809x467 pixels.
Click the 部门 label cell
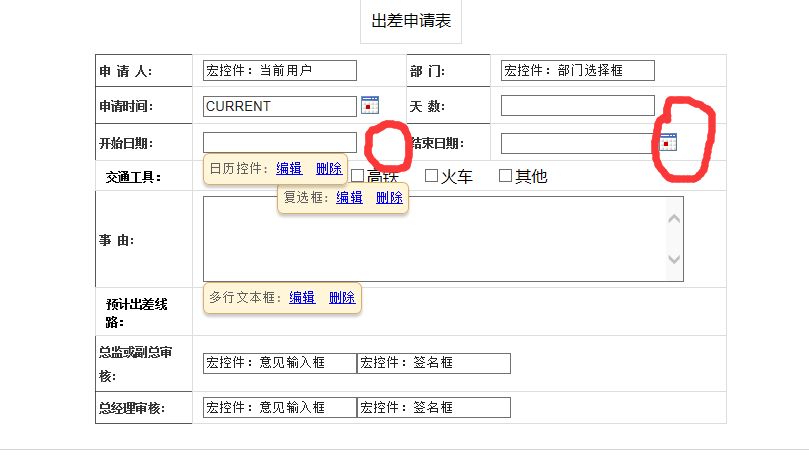click(448, 71)
